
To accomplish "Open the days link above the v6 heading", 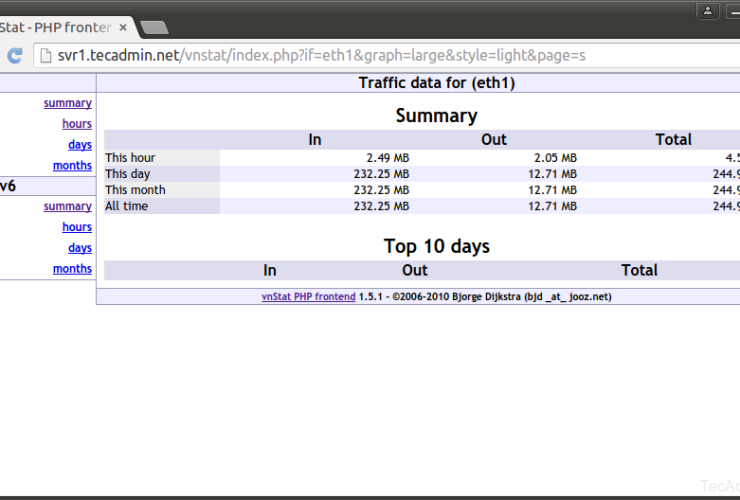I will [x=79, y=145].
